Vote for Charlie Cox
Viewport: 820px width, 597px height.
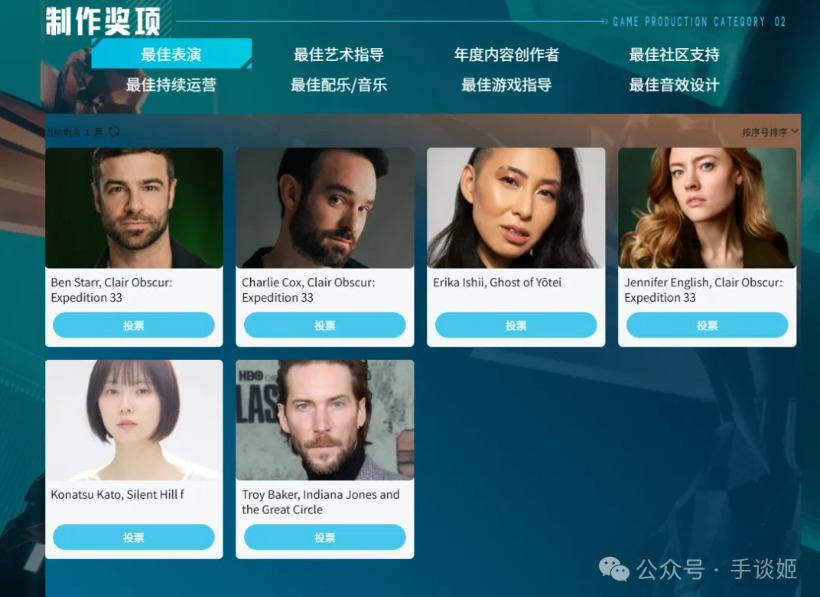point(325,325)
